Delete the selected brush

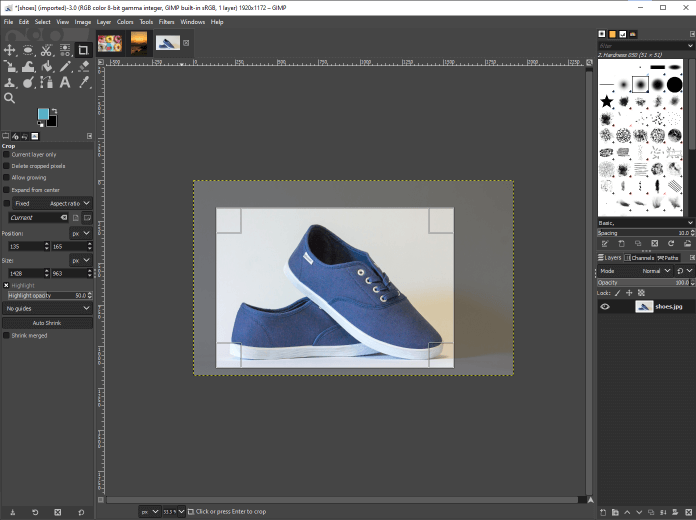tap(654, 243)
